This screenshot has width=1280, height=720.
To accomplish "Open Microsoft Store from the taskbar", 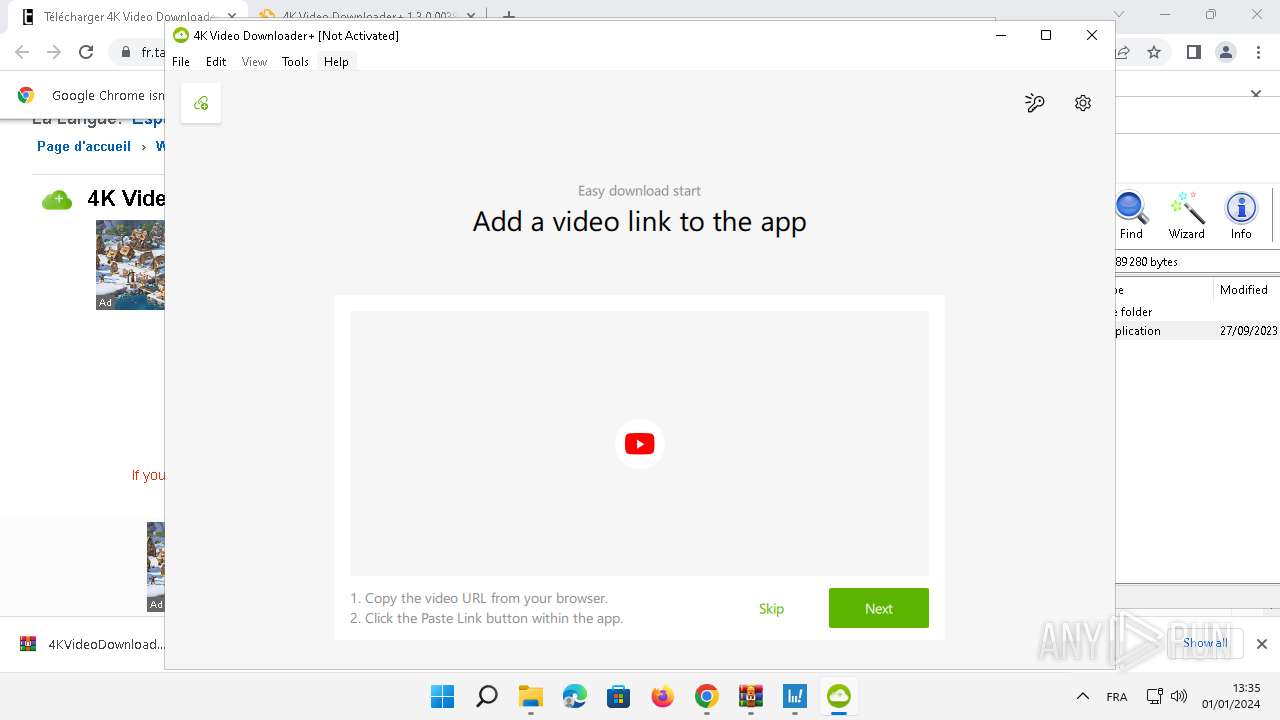I will tap(618, 696).
